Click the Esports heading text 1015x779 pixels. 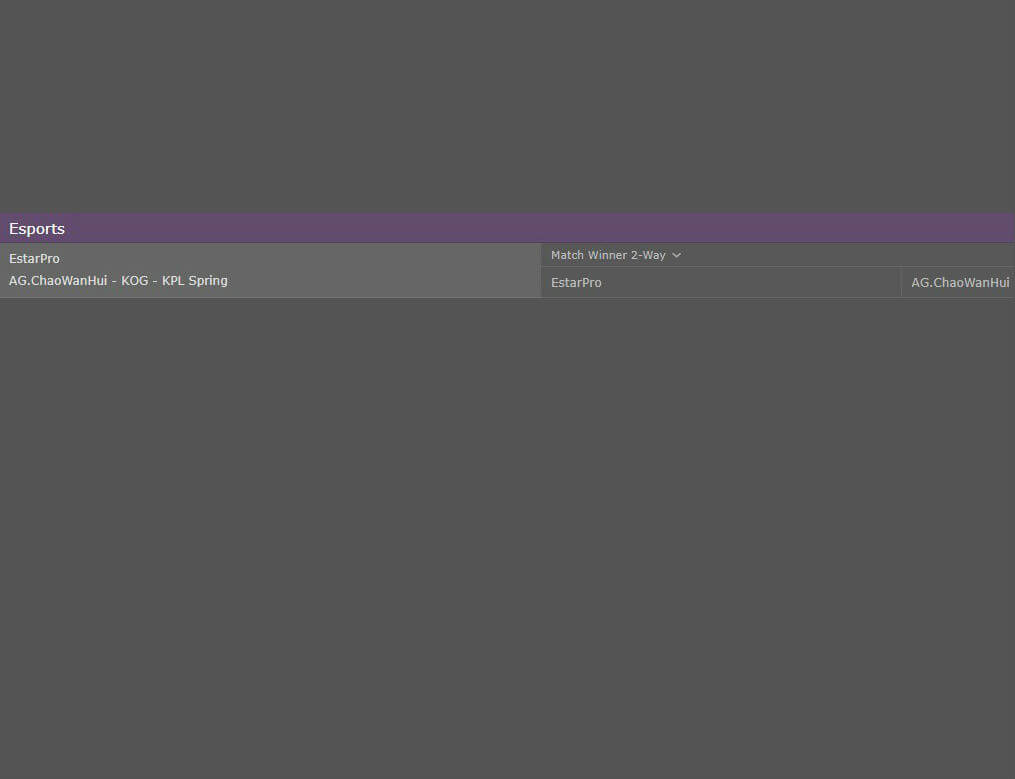point(37,229)
